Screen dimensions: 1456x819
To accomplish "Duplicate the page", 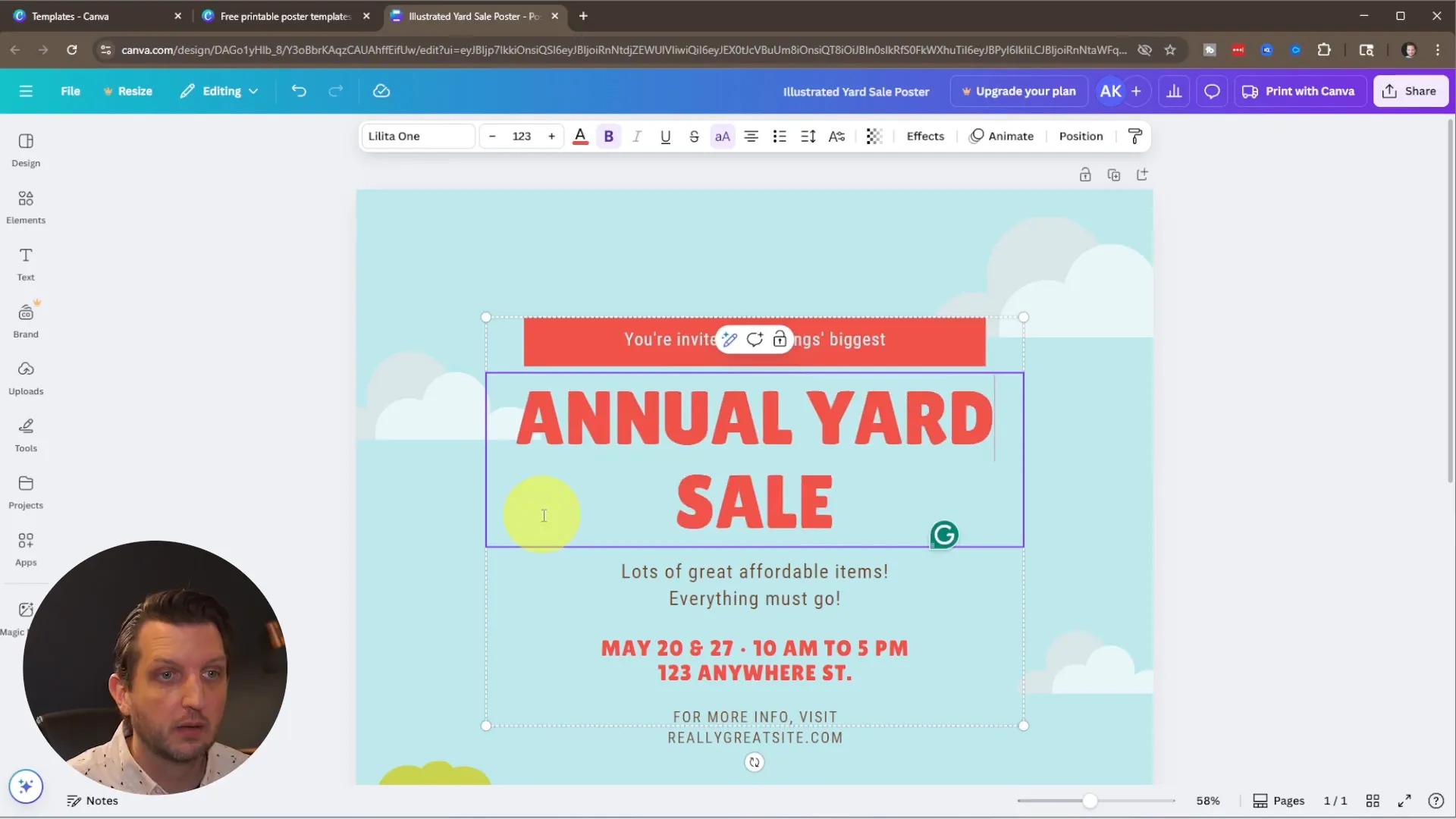I will point(1113,175).
